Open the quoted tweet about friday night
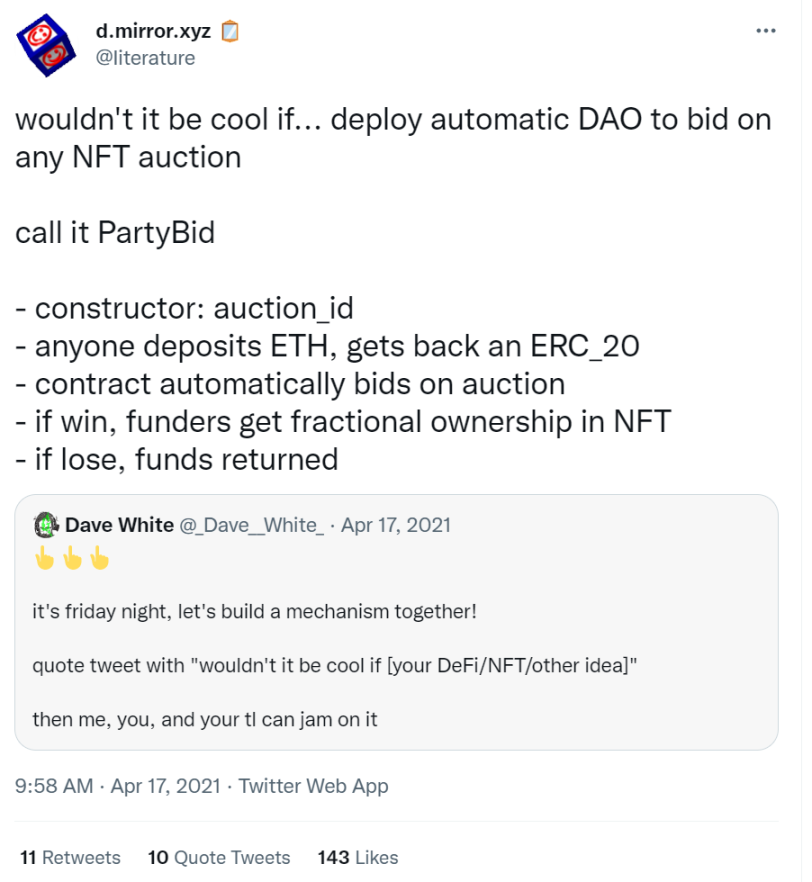 coord(396,622)
